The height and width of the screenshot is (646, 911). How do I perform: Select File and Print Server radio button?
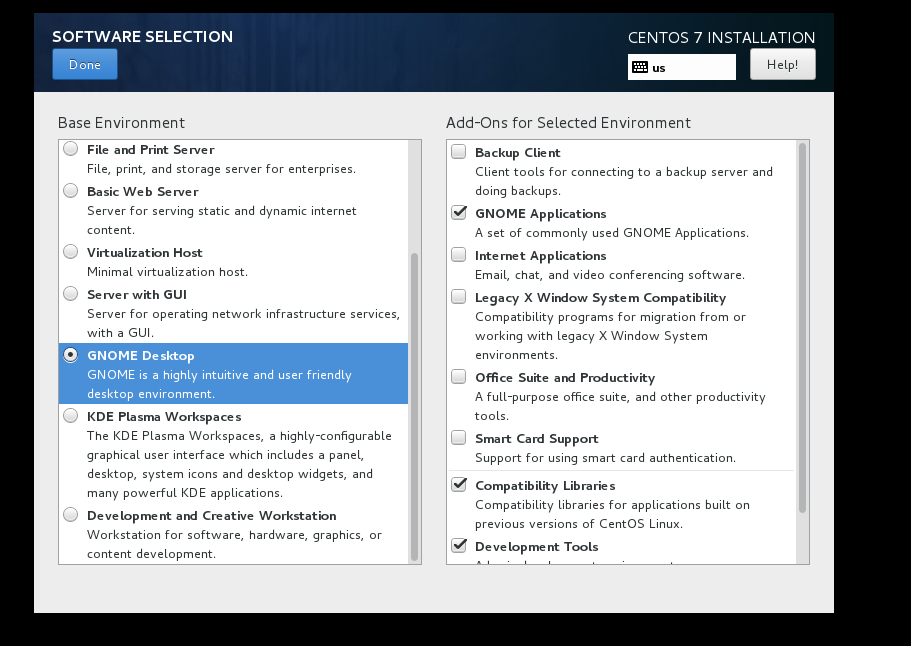71,149
